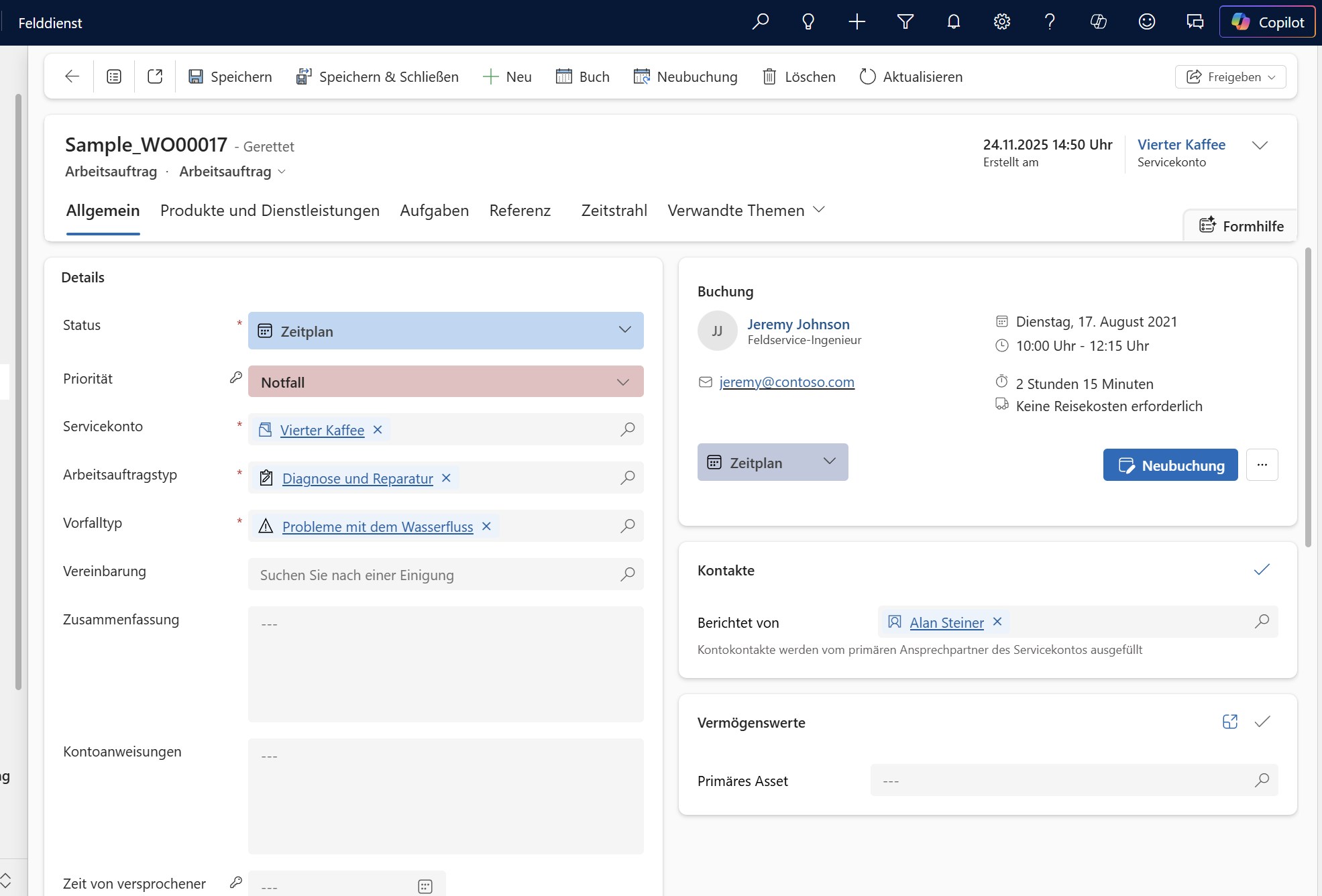
Task: Click the back arrow in command bar
Action: click(x=72, y=76)
